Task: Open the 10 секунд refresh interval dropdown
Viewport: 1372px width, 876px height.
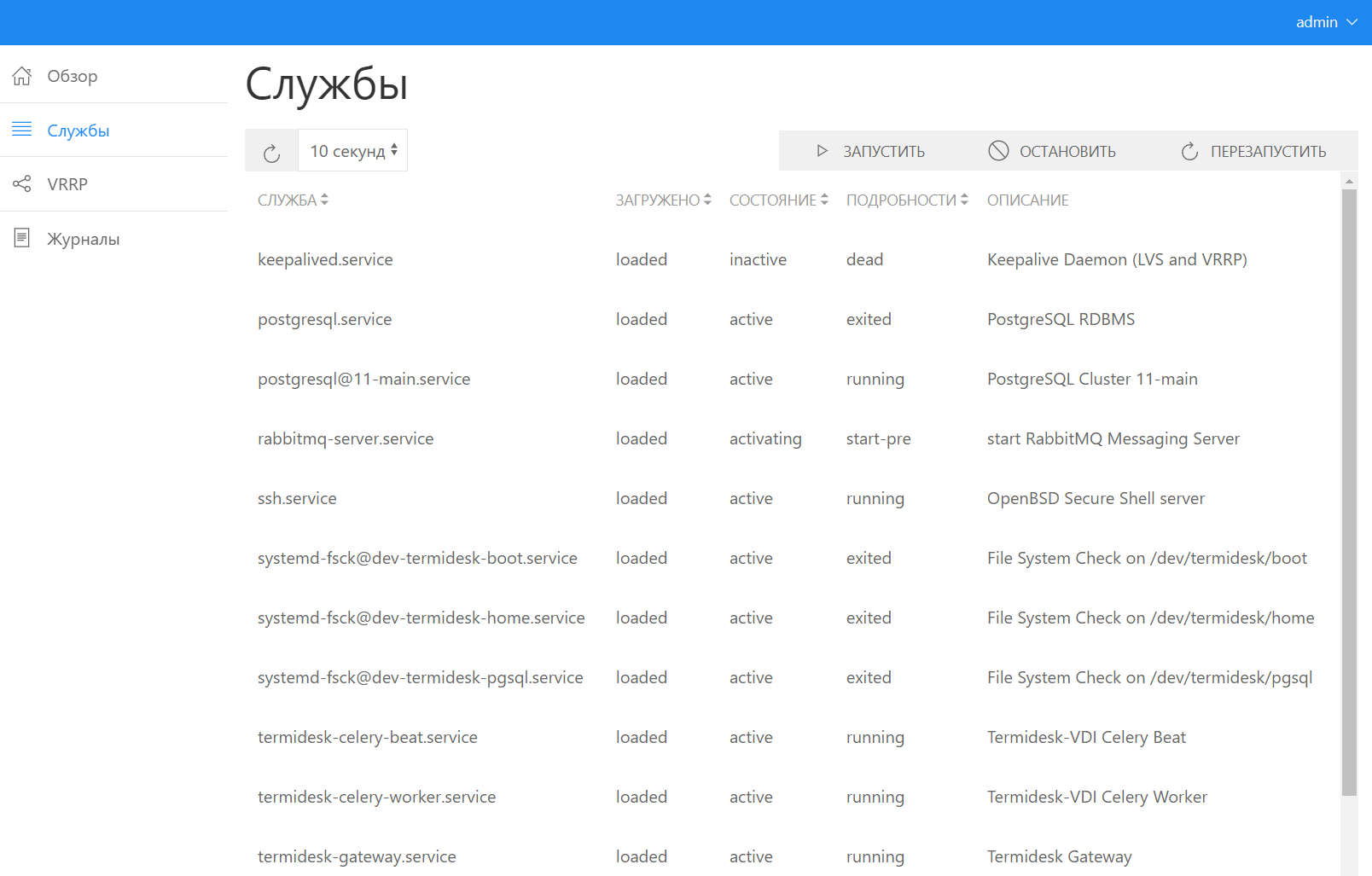Action: [353, 151]
